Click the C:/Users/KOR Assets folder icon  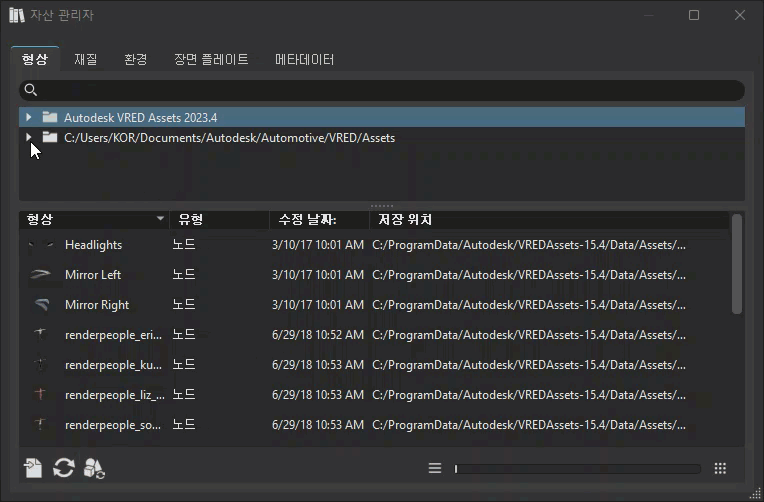[x=50, y=137]
